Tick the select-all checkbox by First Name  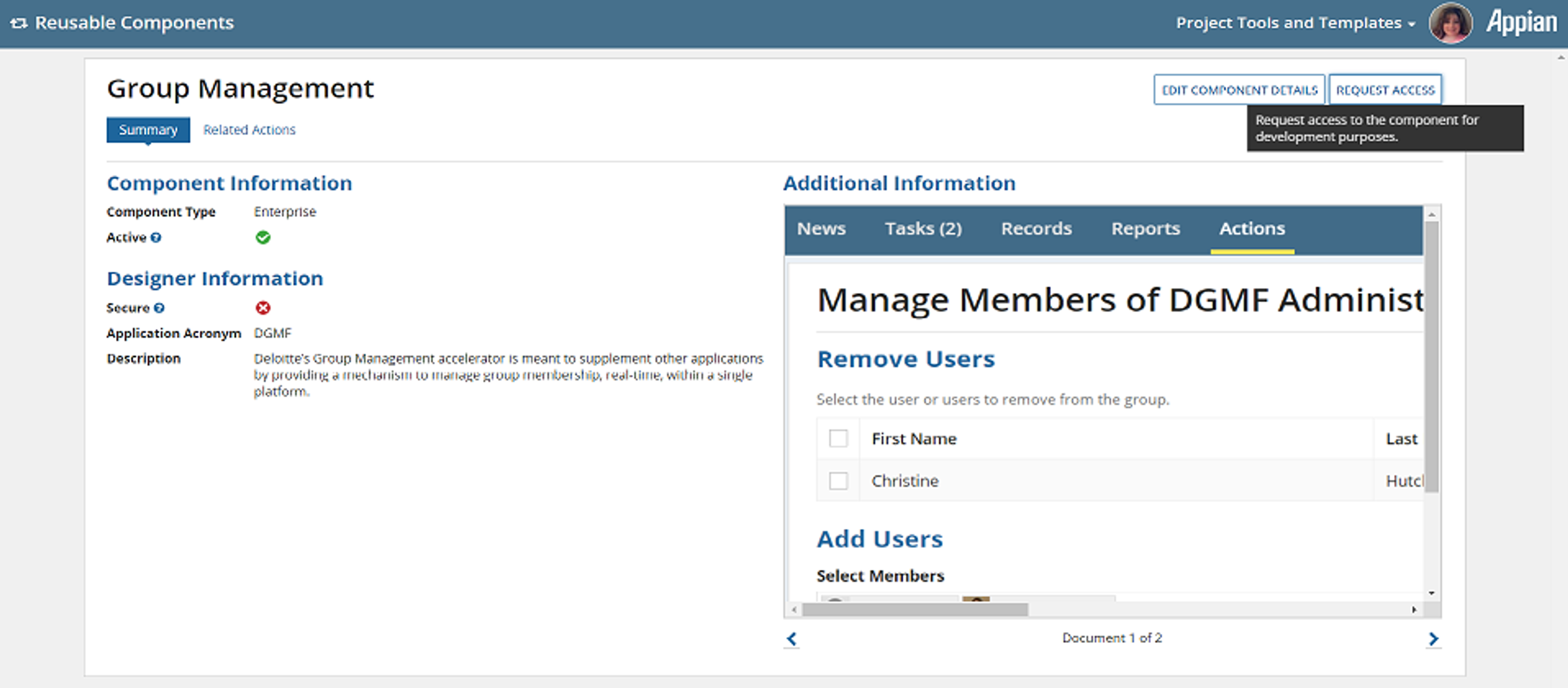838,439
